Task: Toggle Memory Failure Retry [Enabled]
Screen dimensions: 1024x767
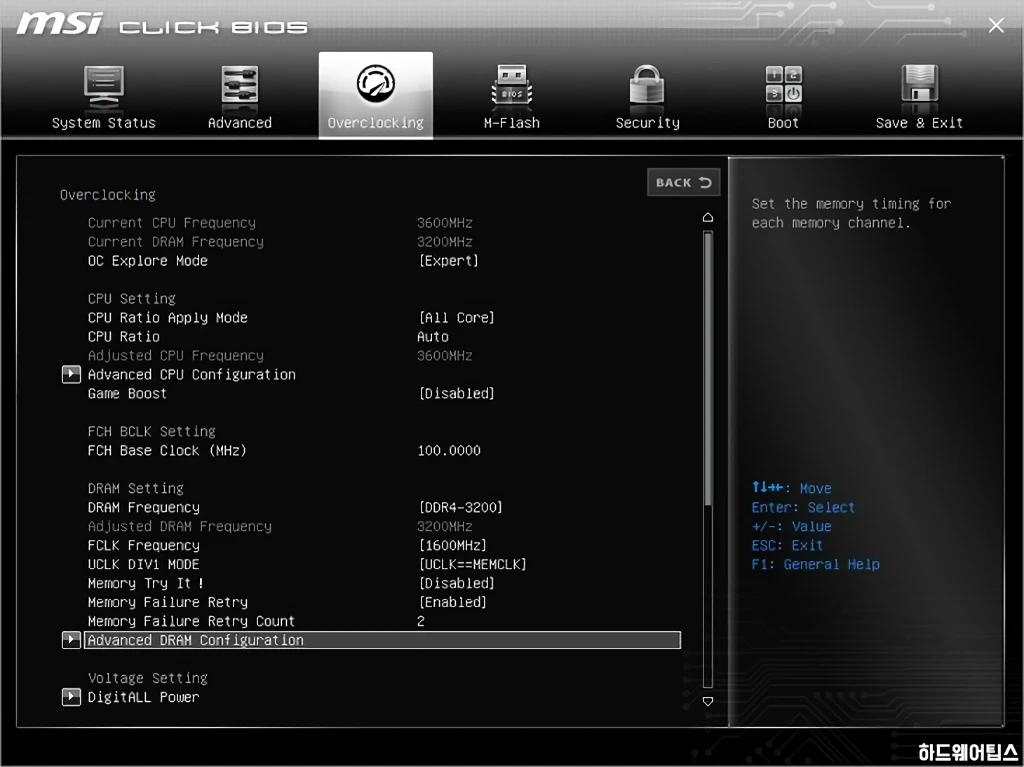Action: click(453, 602)
